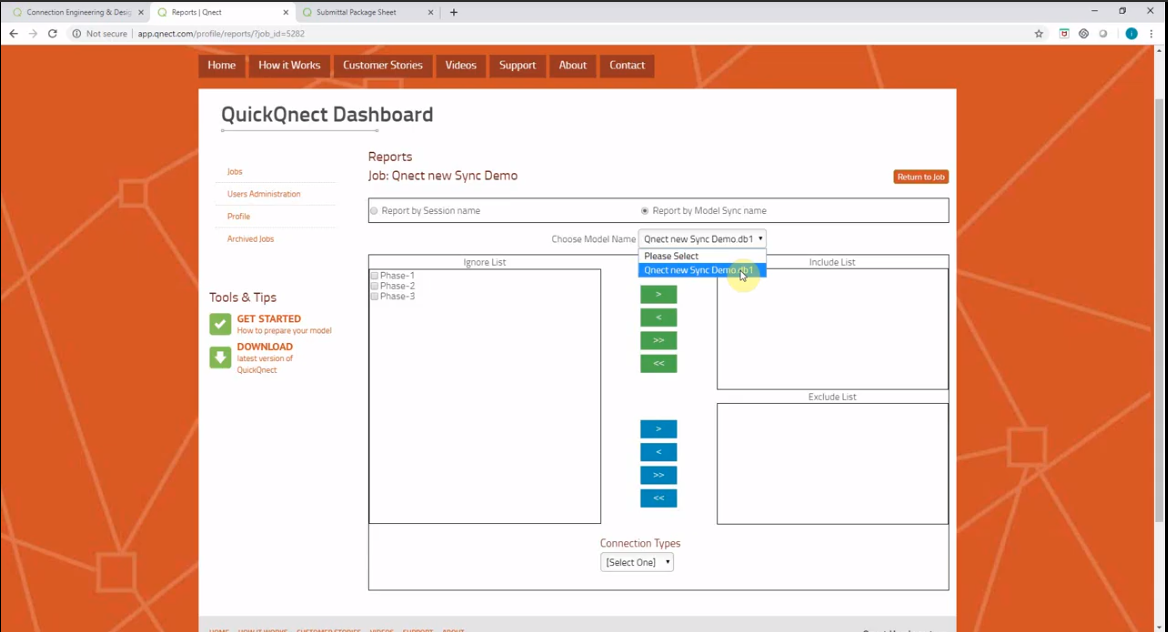Reload the page with the refresh icon
The image size is (1168, 632).
52,34
